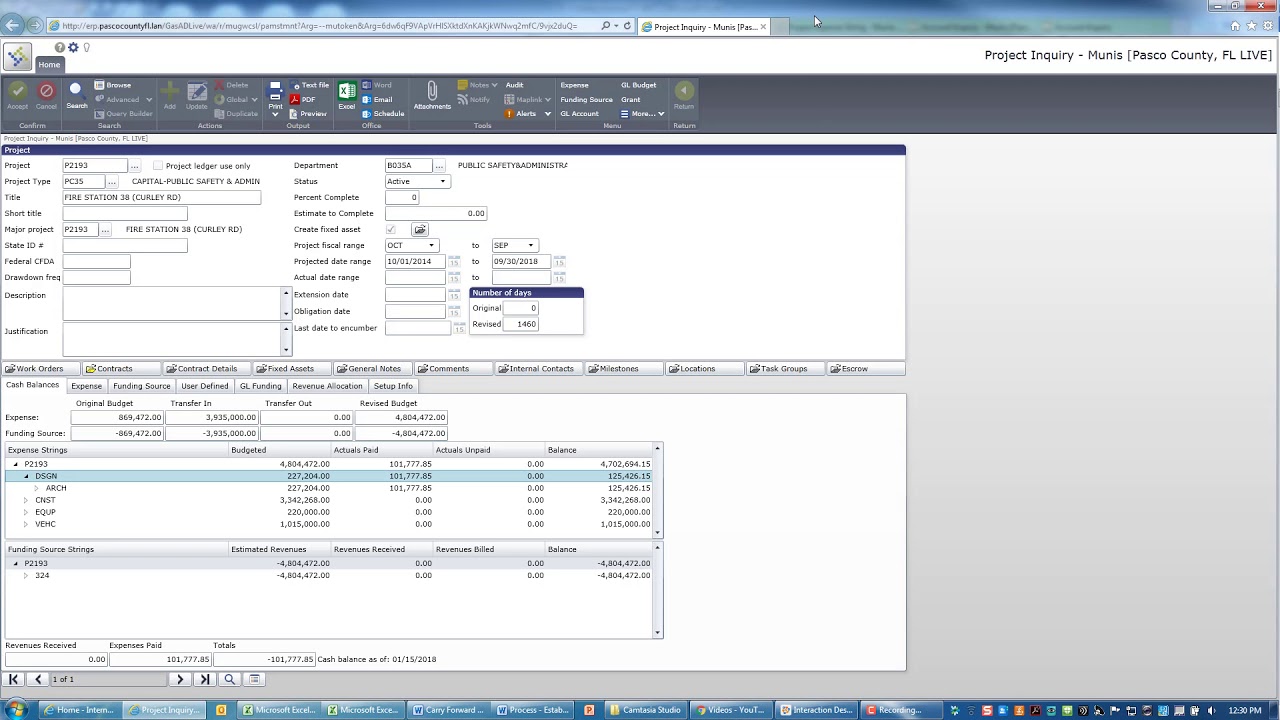The height and width of the screenshot is (720, 1280).
Task: Click the grid view icon in bottom navigation
Action: [x=255, y=679]
